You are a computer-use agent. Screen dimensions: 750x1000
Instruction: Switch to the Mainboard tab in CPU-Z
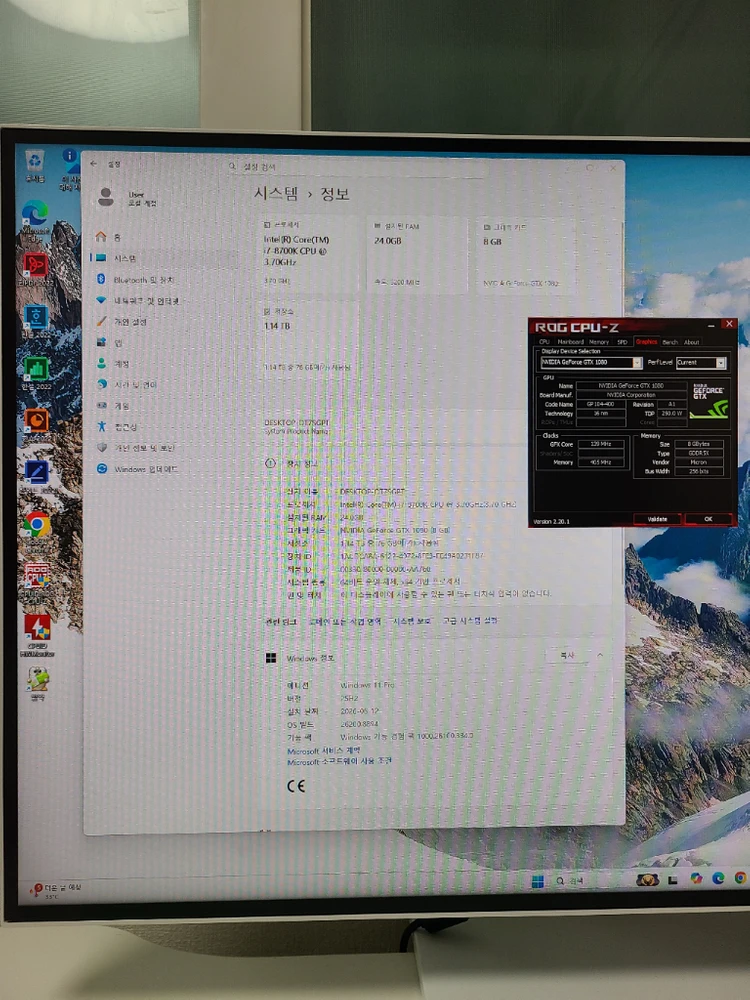coord(570,342)
